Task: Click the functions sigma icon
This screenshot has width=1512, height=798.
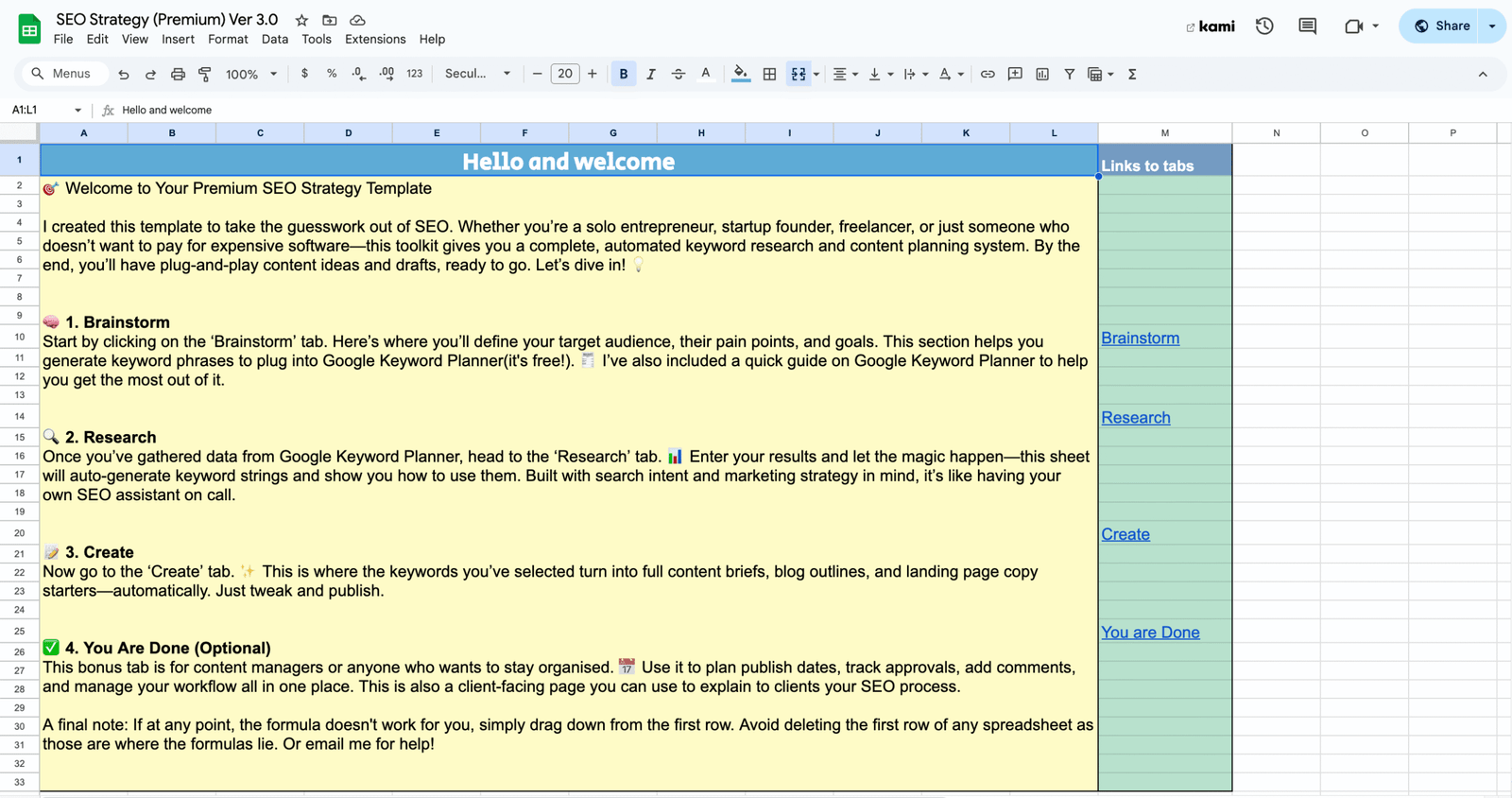Action: [x=1132, y=74]
